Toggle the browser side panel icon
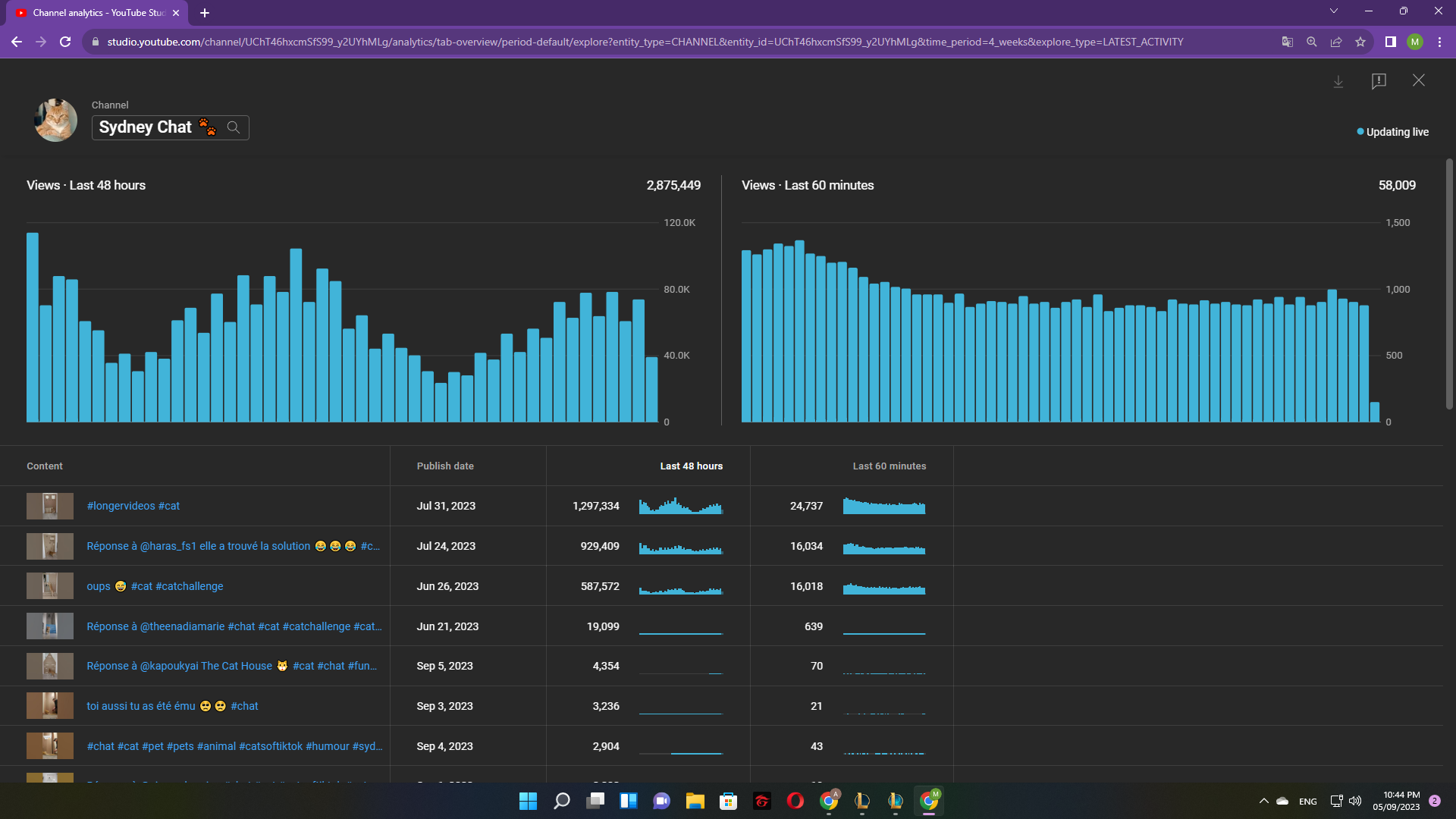 click(x=1390, y=42)
